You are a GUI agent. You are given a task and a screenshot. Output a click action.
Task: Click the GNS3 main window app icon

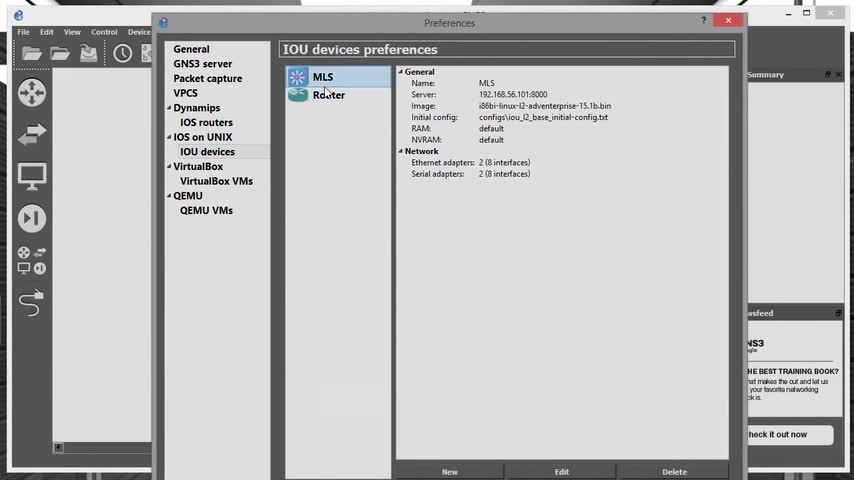19,15
